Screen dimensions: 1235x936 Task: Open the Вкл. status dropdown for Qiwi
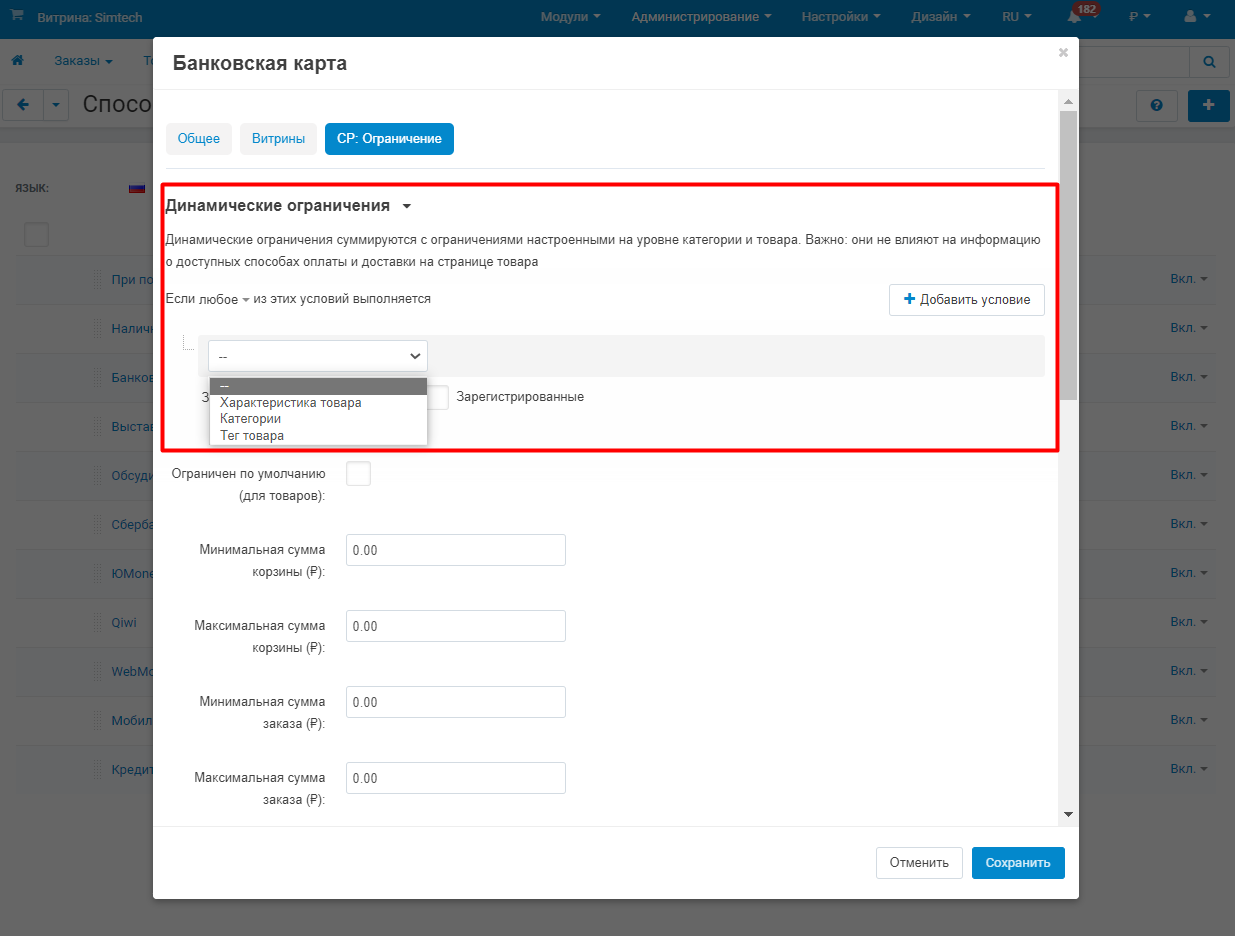1189,622
